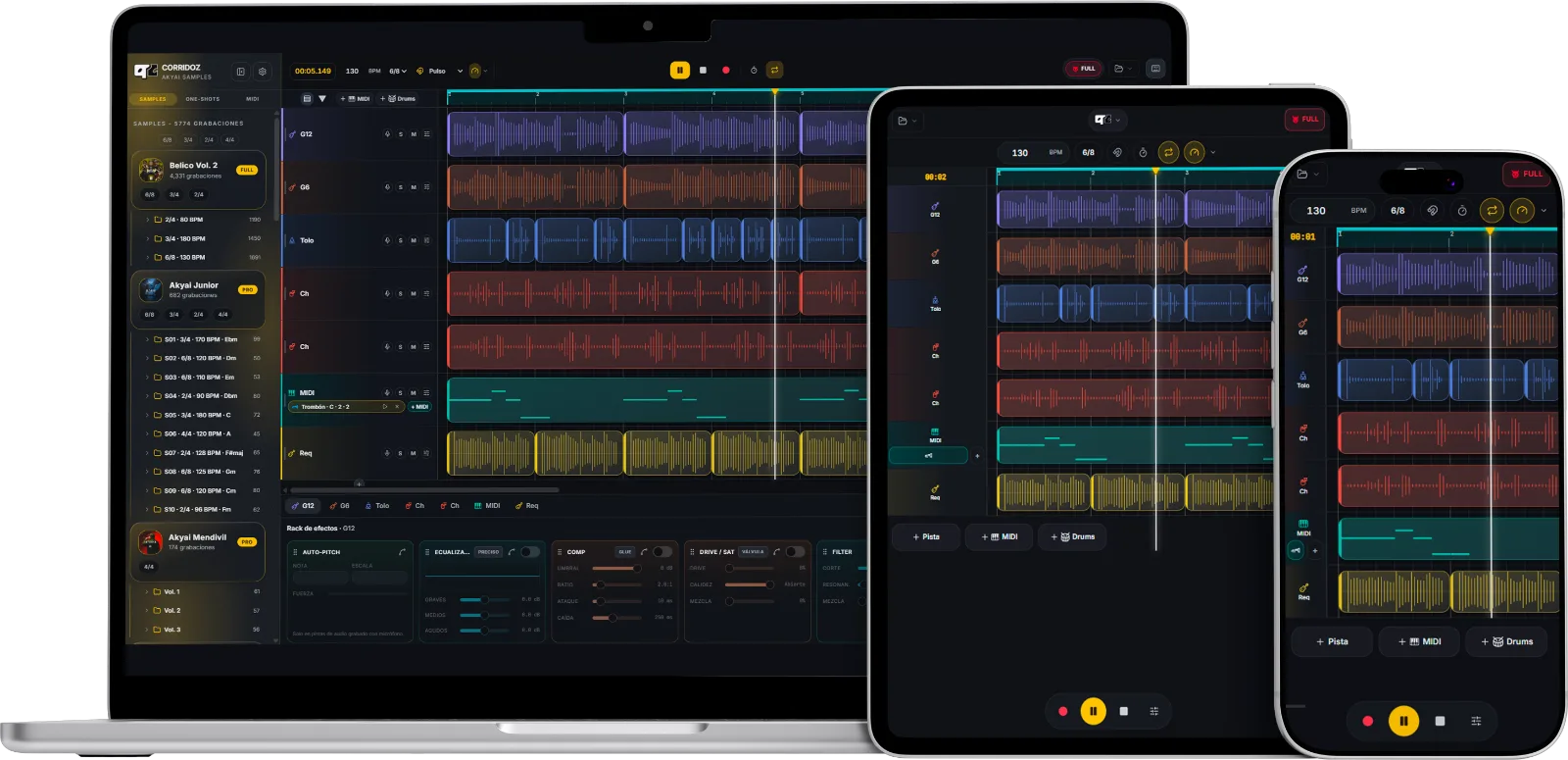
Task: Pause playback on the phone transport bar
Action: 1403,721
